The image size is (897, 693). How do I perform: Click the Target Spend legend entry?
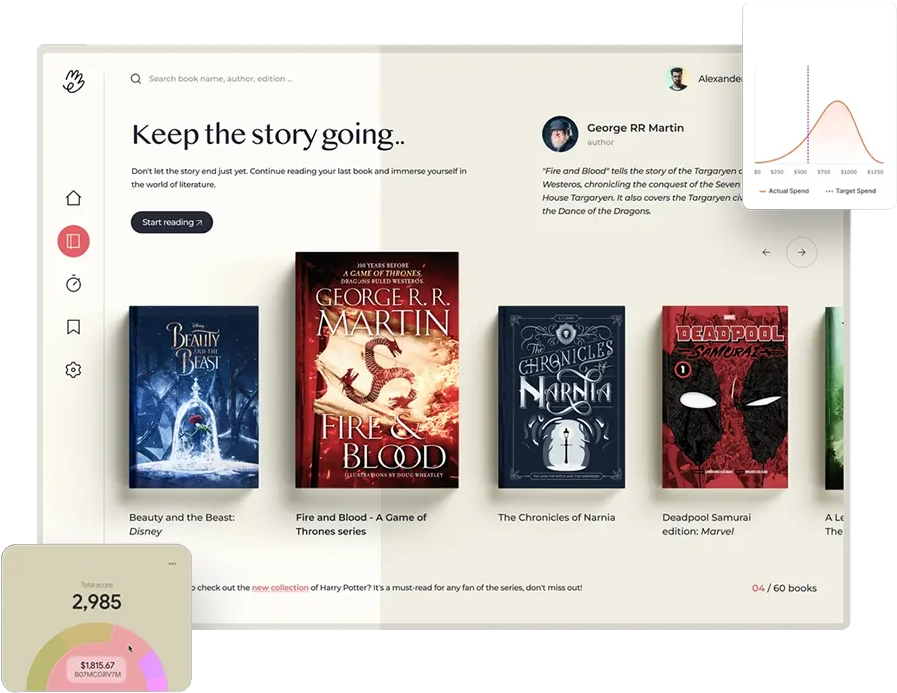(x=851, y=191)
